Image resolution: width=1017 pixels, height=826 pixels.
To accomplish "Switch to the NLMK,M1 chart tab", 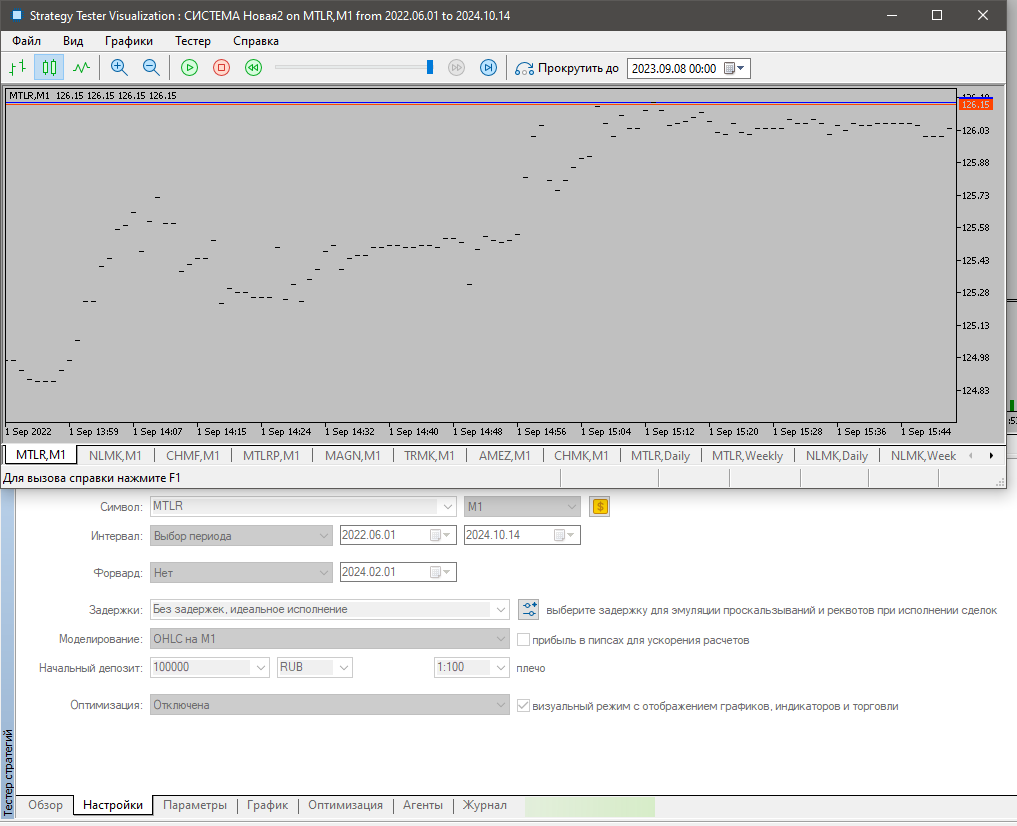I will tap(115, 456).
